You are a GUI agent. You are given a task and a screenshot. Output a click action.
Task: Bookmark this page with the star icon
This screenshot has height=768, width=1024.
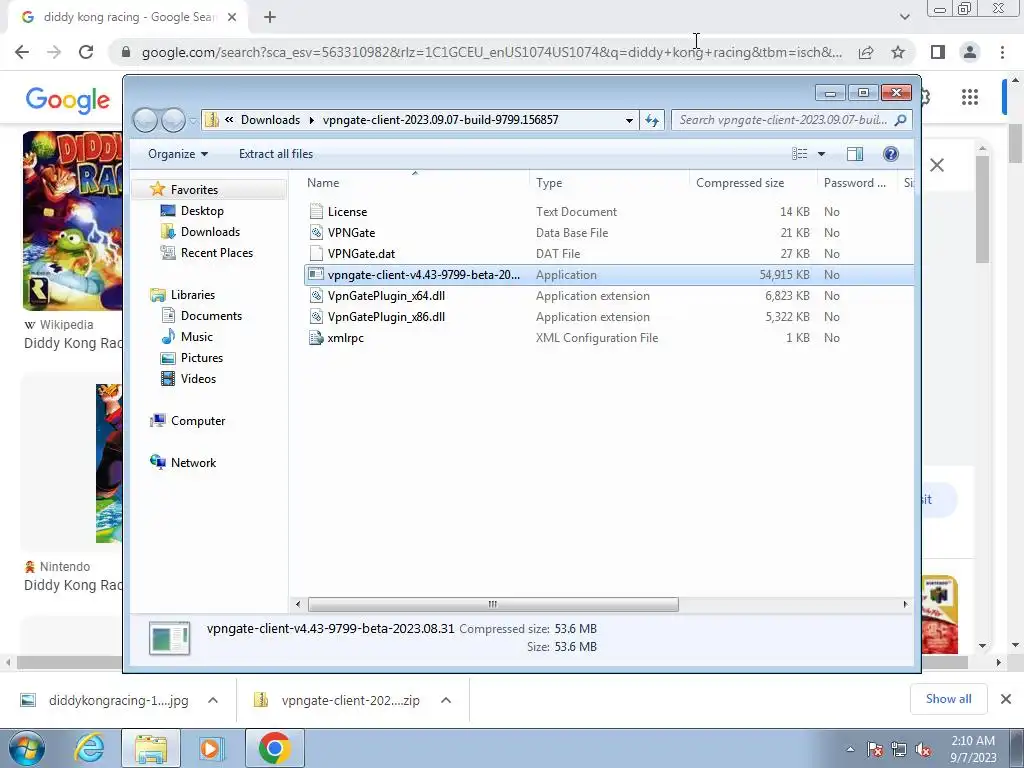coord(899,52)
